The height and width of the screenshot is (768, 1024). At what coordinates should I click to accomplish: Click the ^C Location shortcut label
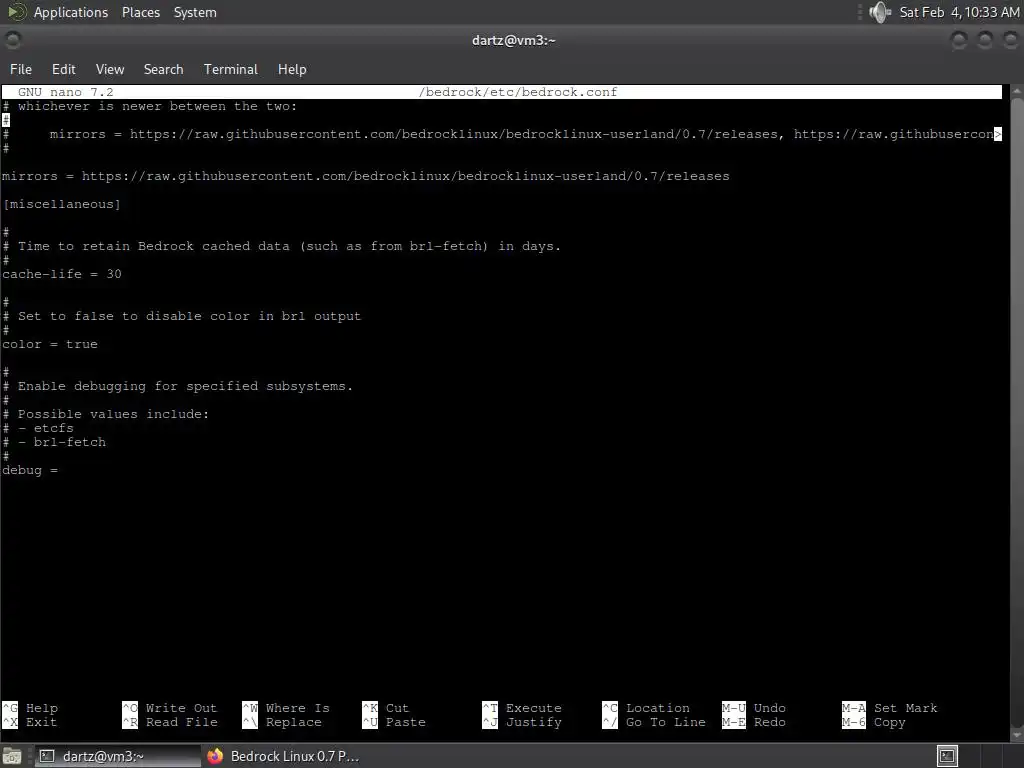(646, 708)
